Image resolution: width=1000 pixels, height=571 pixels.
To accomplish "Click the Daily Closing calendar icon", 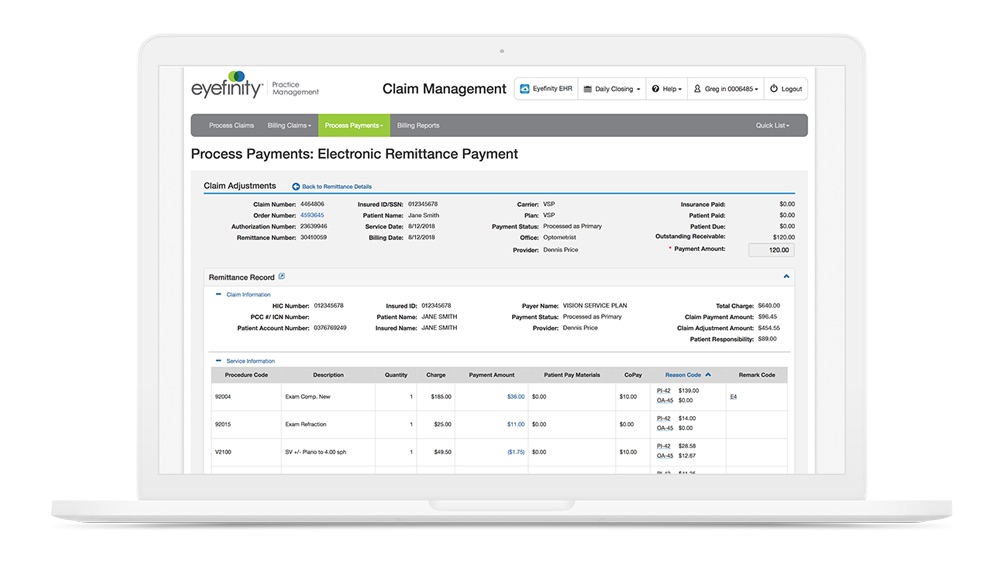I will pos(587,89).
